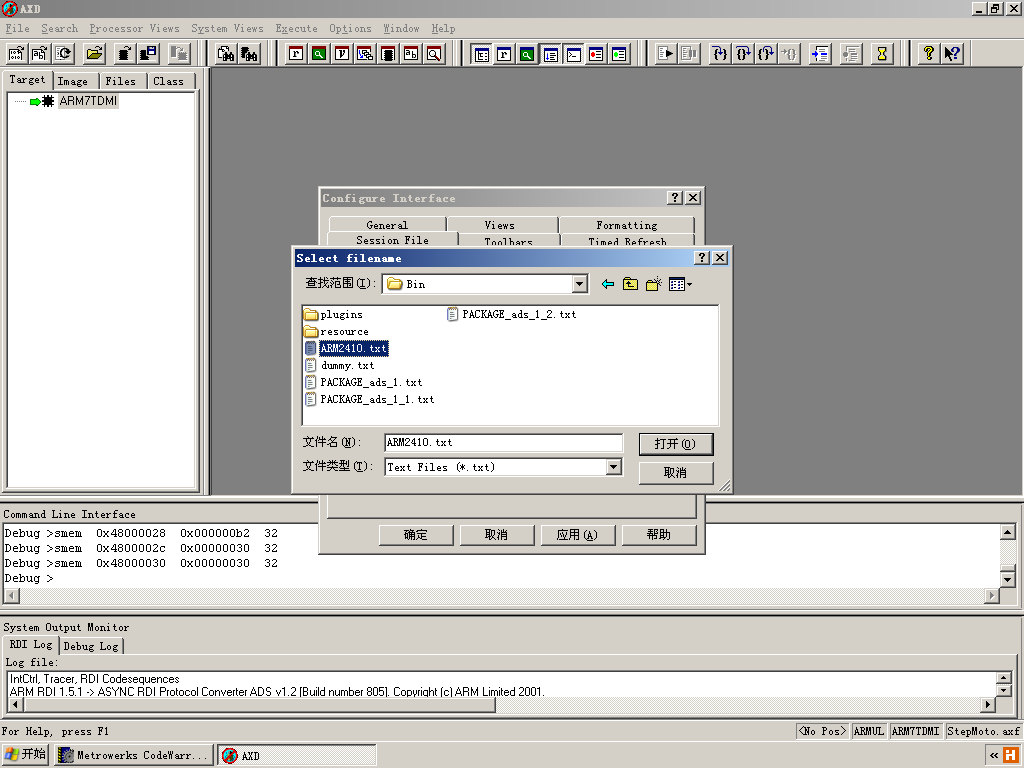Screen dimensions: 1024x768
Task: Select the resource folder
Action: coord(336,332)
